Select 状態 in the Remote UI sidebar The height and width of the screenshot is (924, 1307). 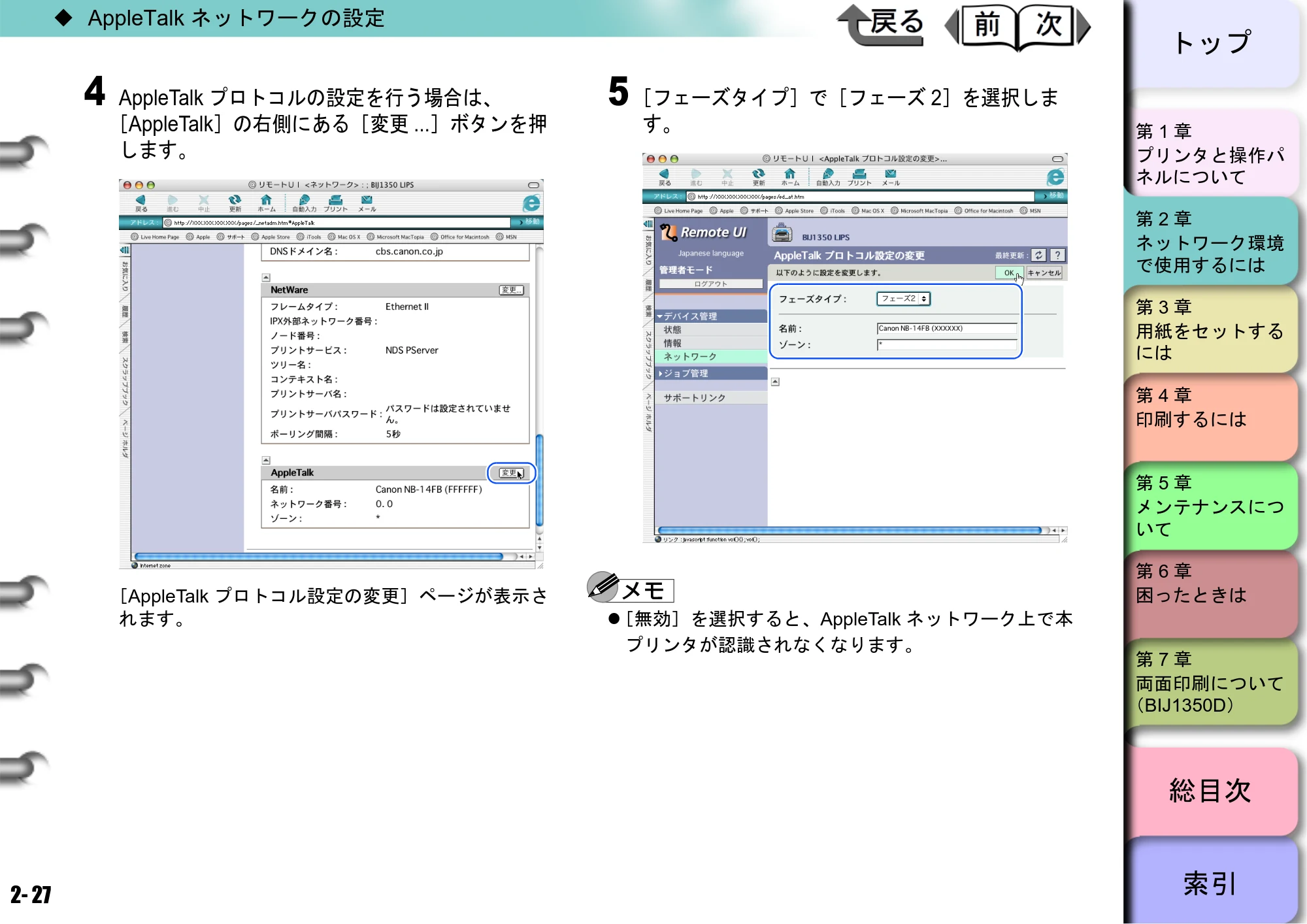(711, 330)
